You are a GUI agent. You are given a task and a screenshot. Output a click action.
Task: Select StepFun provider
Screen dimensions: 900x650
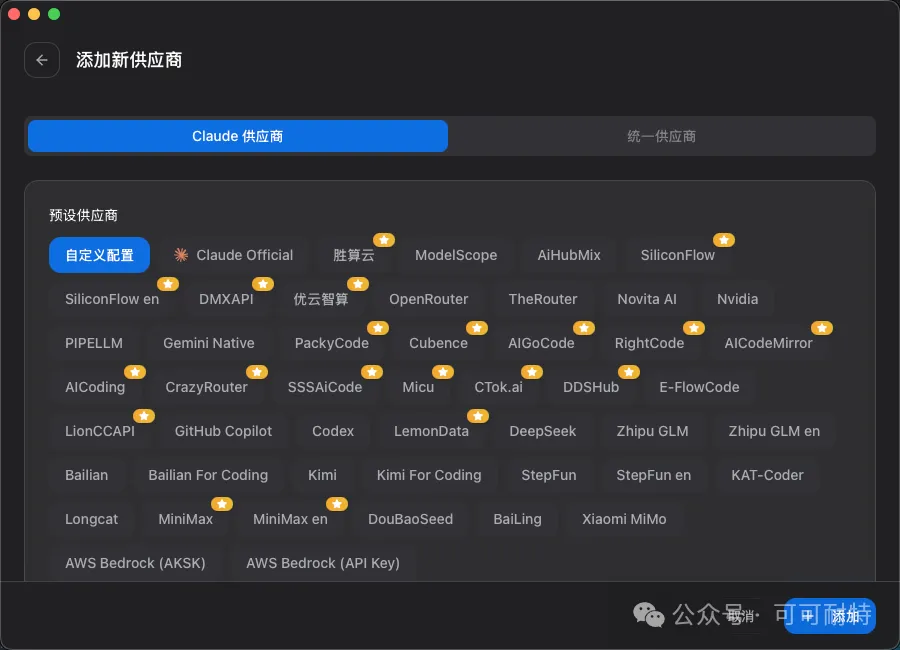[x=549, y=475]
